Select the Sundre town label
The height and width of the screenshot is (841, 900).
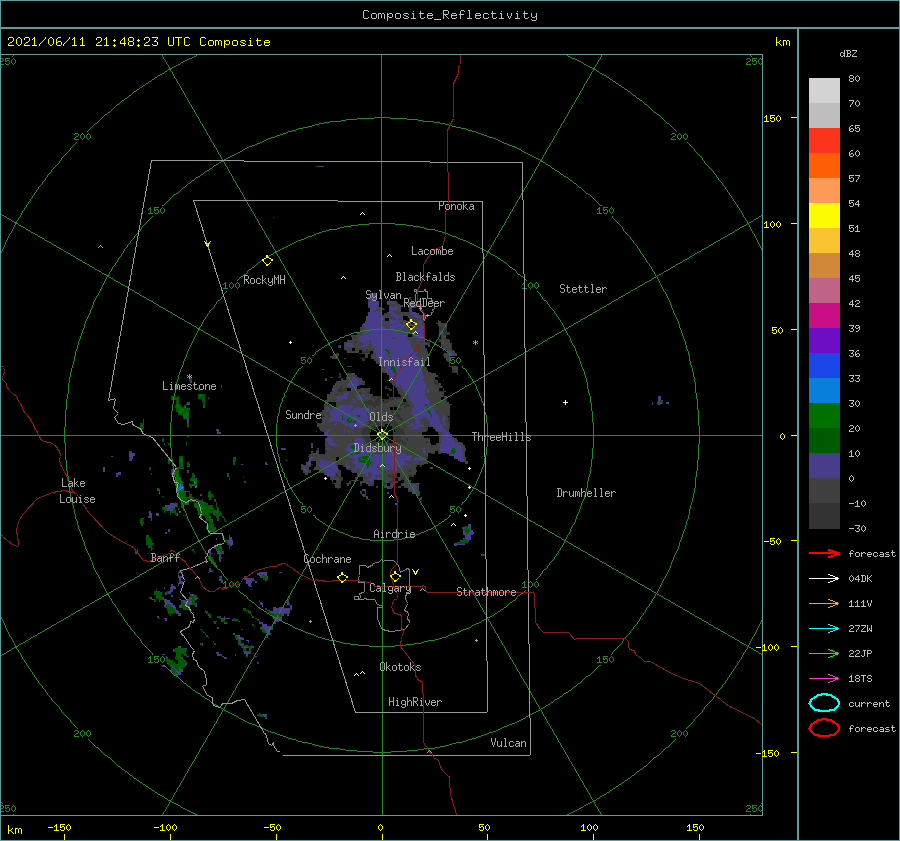tap(304, 414)
